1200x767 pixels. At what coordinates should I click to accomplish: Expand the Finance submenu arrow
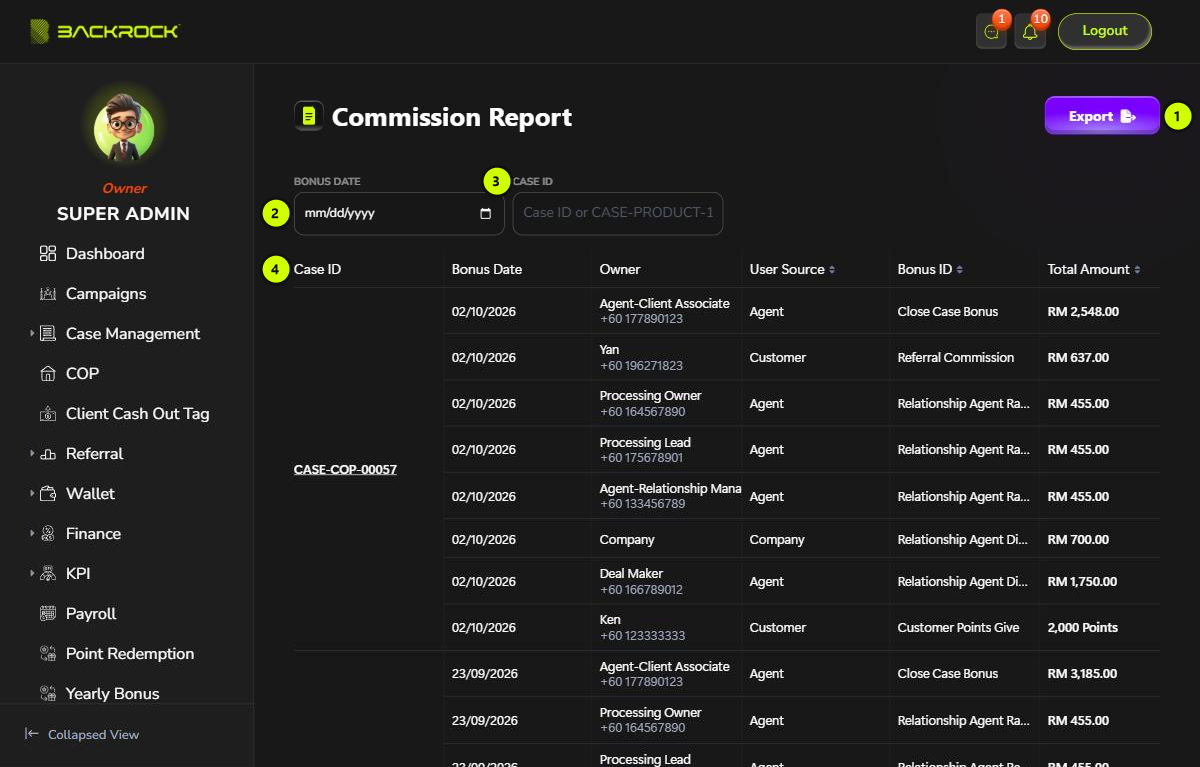[x=32, y=534]
